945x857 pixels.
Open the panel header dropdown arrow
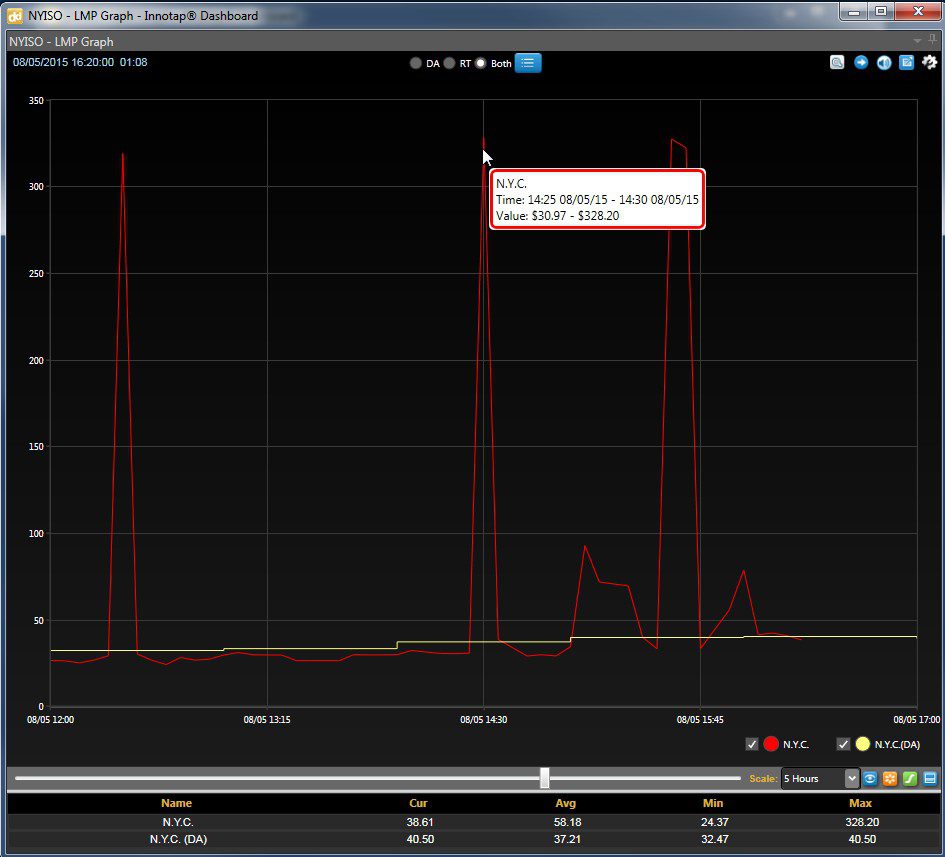[x=917, y=41]
